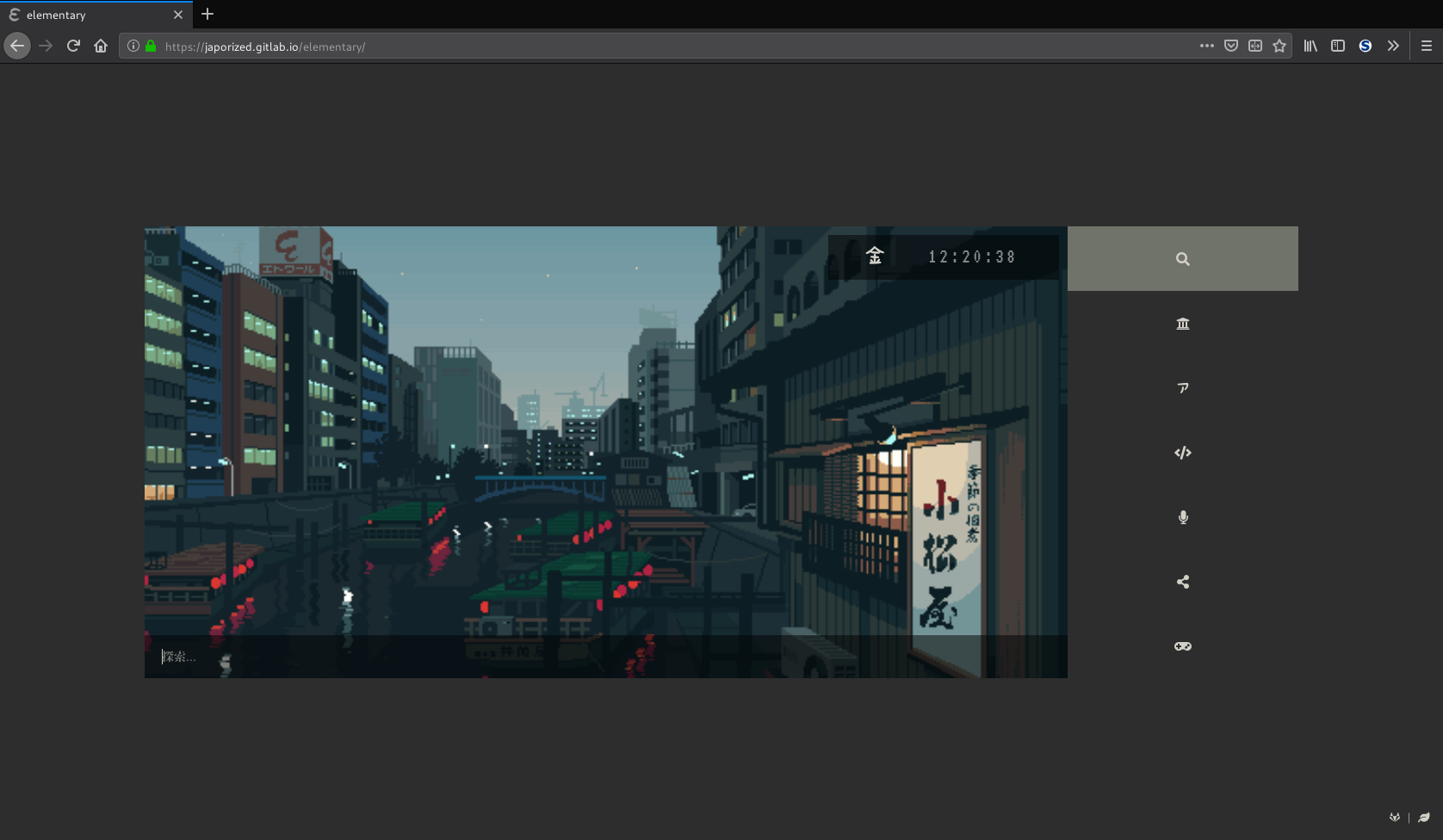Open the institution building icon category
This screenshot has height=840, width=1443.
pos(1182,324)
